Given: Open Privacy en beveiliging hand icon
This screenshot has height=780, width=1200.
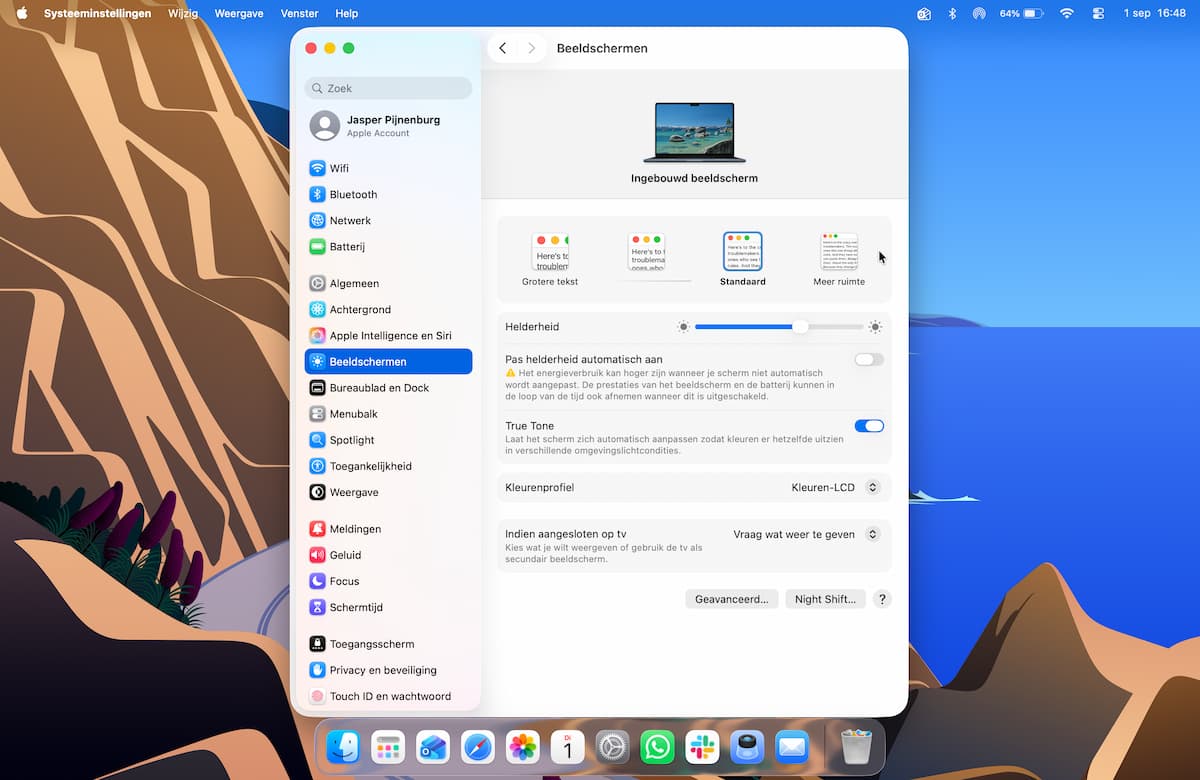Looking at the screenshot, I should click(x=317, y=670).
